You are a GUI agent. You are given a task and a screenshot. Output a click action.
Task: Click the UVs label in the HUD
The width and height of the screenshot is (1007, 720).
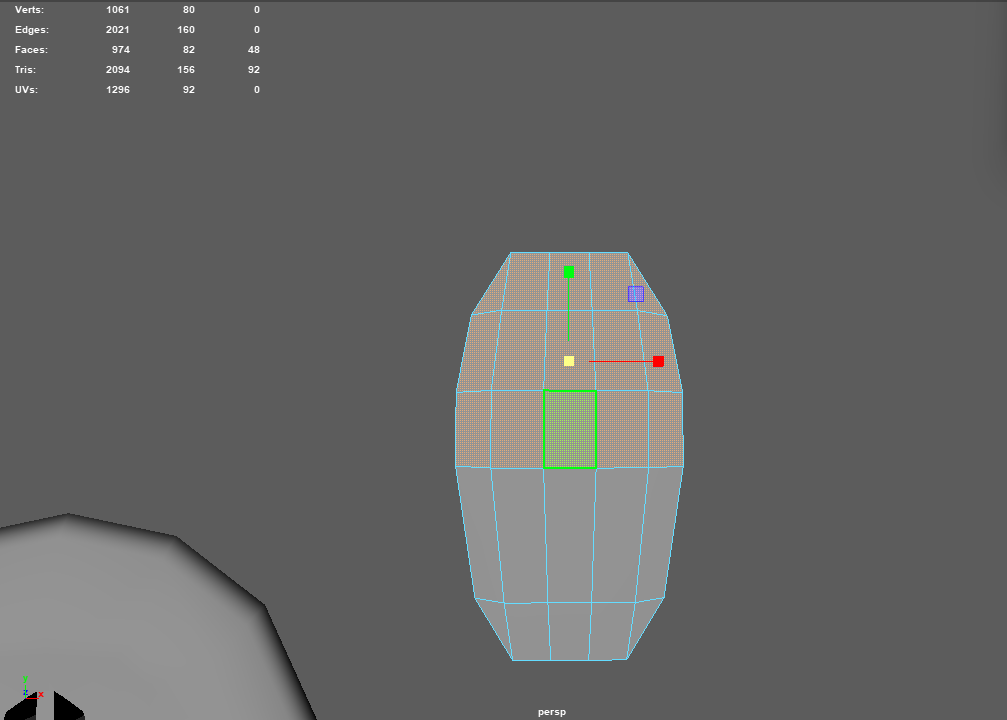click(27, 90)
